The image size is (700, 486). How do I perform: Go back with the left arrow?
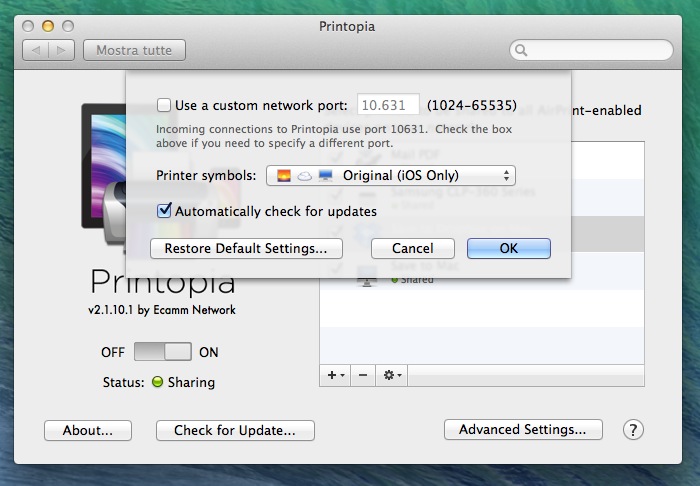[36, 50]
